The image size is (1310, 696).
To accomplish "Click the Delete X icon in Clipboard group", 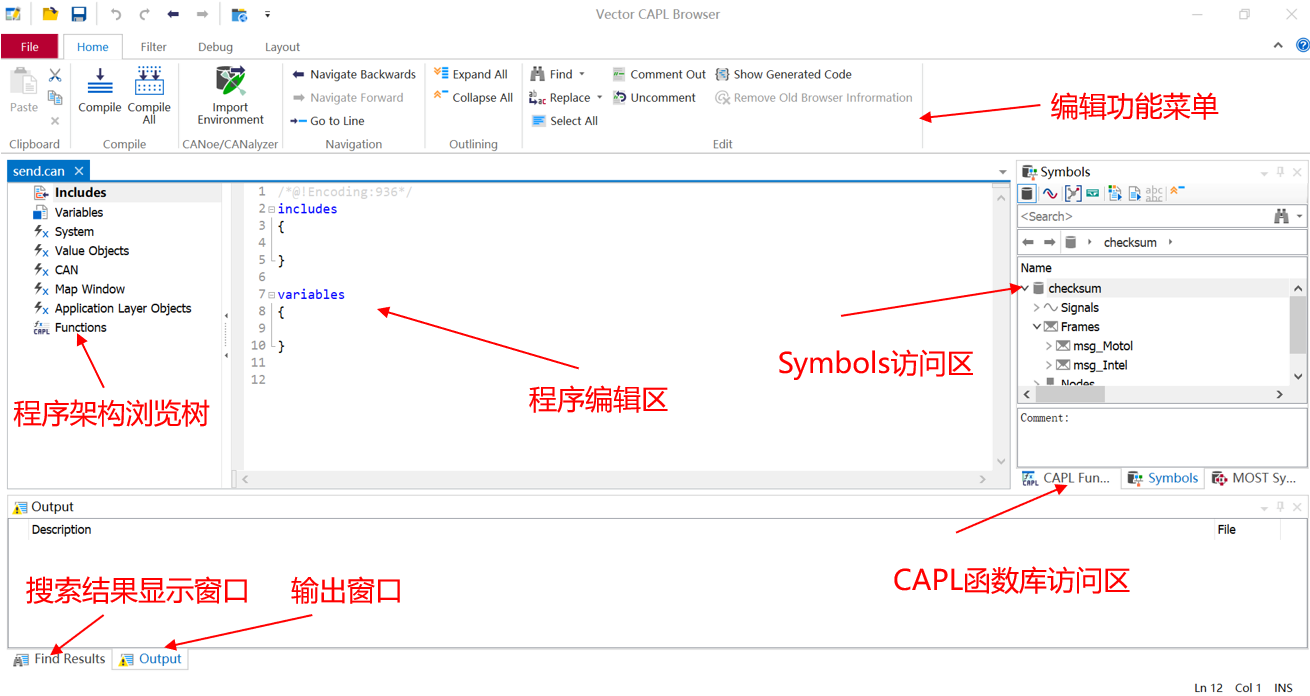I will pyautogui.click(x=55, y=121).
